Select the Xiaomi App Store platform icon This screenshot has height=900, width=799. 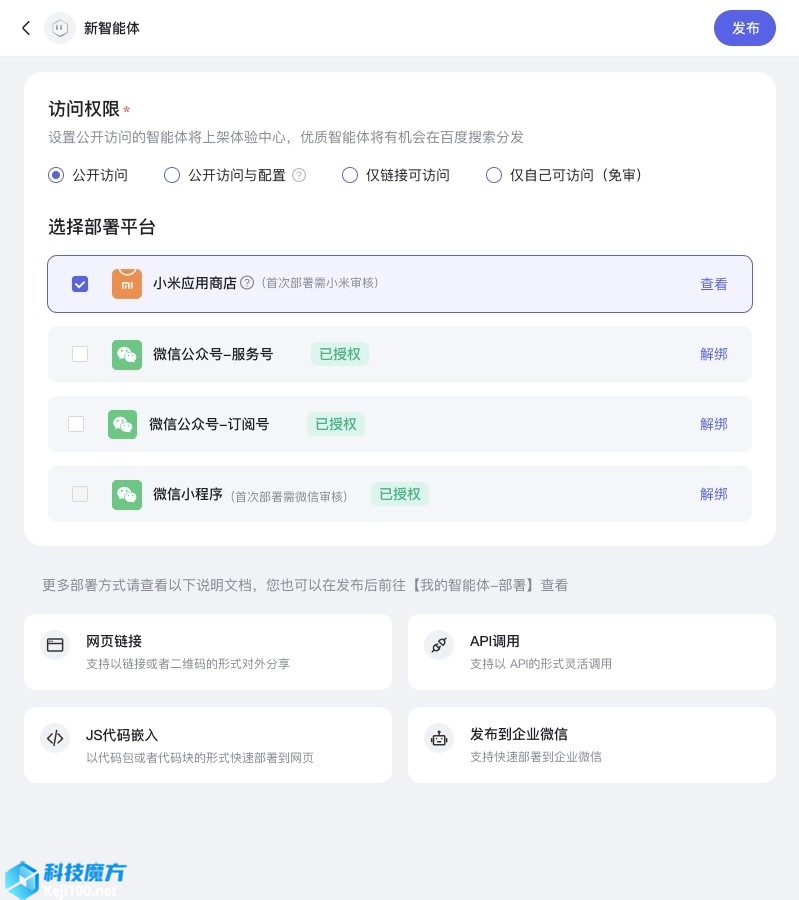[x=127, y=284]
